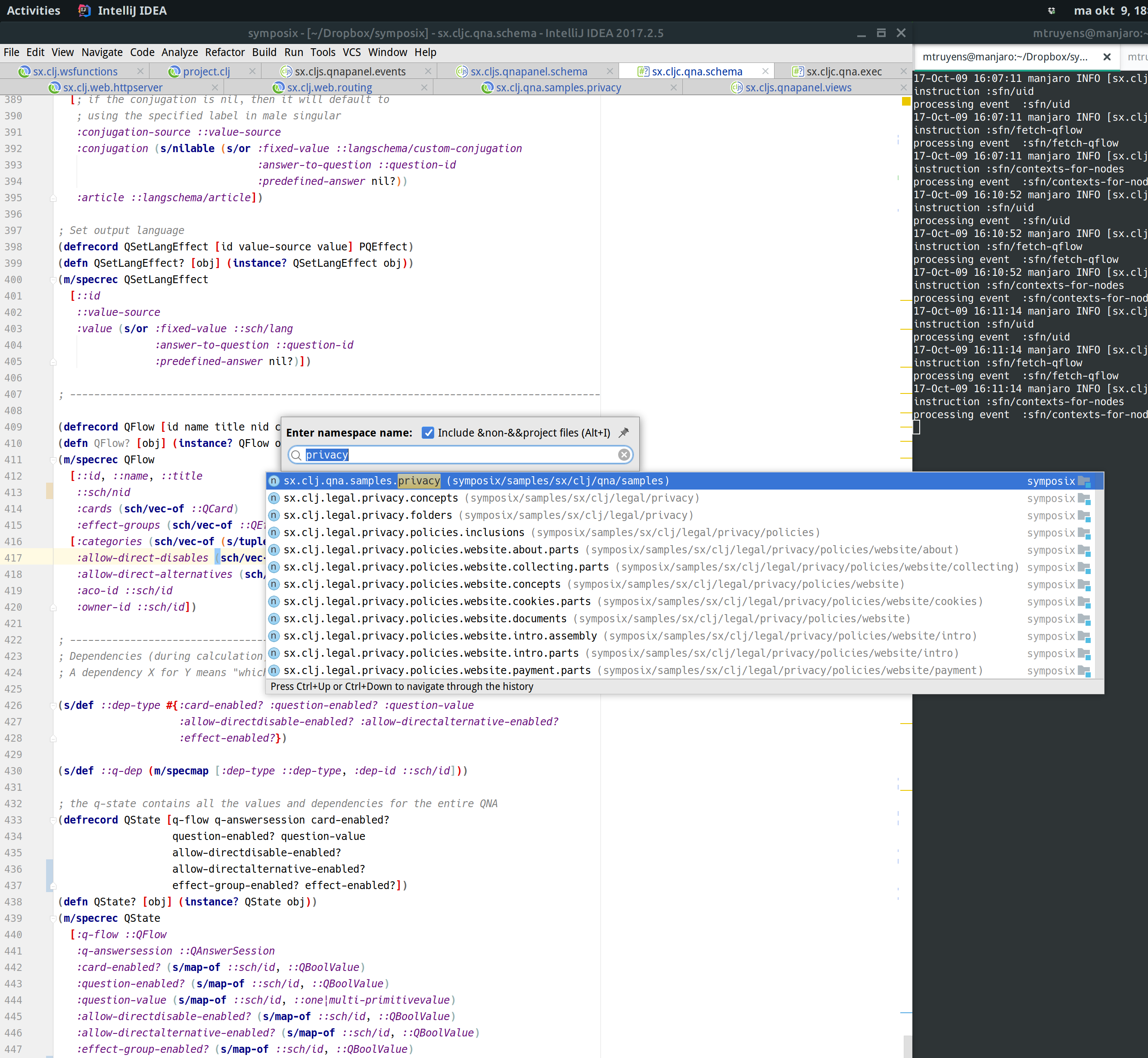The image size is (1148, 1058).
Task: Open the Navigate menu
Action: 102,52
